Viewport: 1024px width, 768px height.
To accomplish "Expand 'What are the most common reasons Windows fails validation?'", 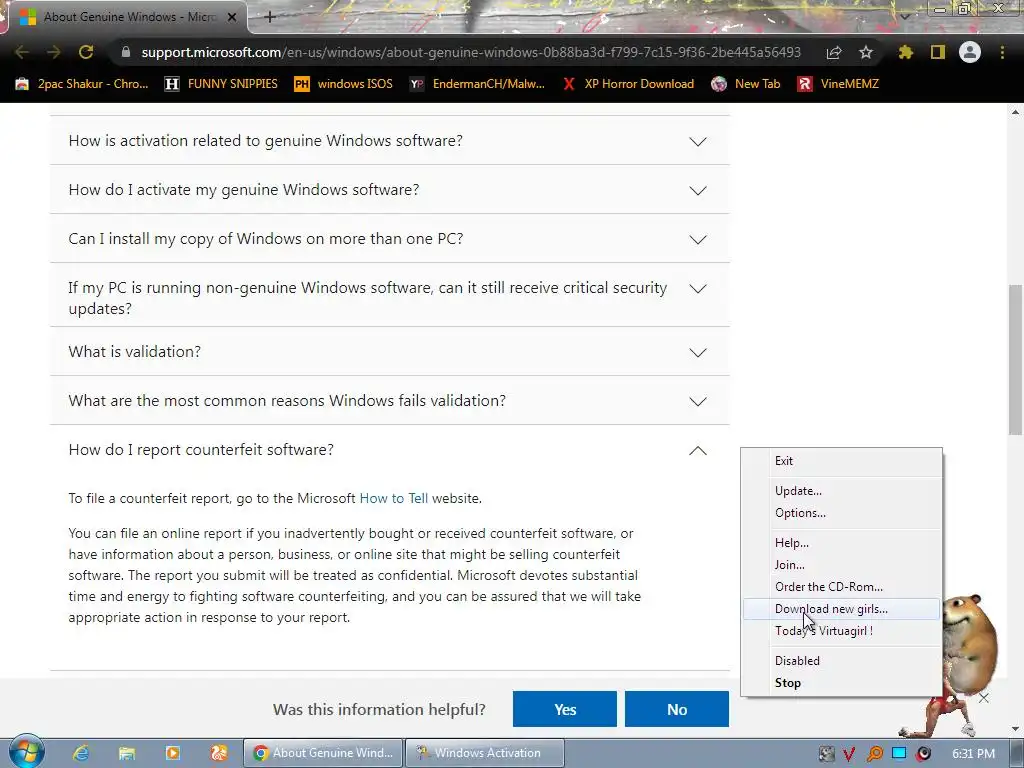I will click(x=389, y=400).
